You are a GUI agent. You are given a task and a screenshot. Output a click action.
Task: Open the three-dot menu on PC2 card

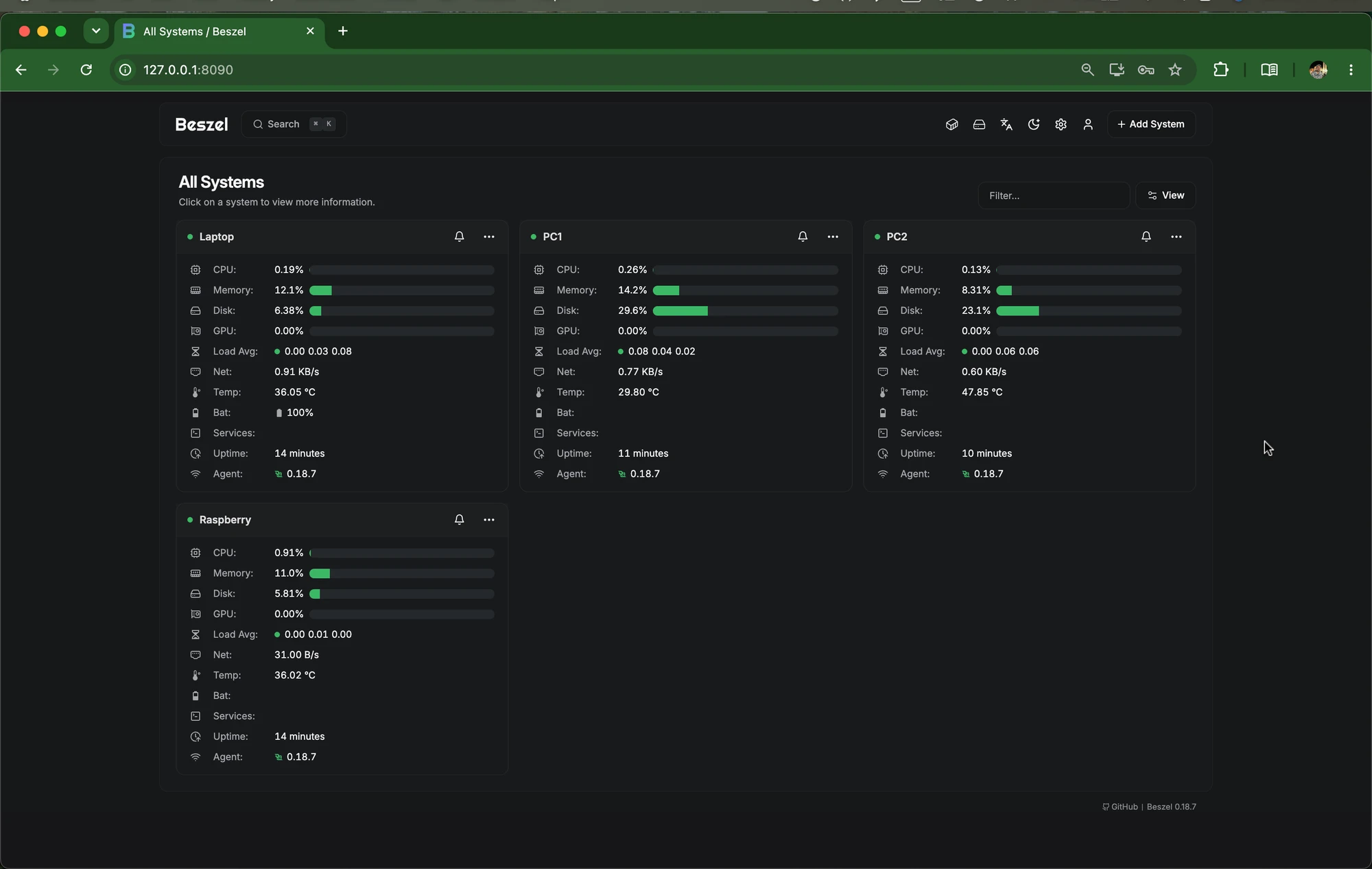pos(1176,237)
